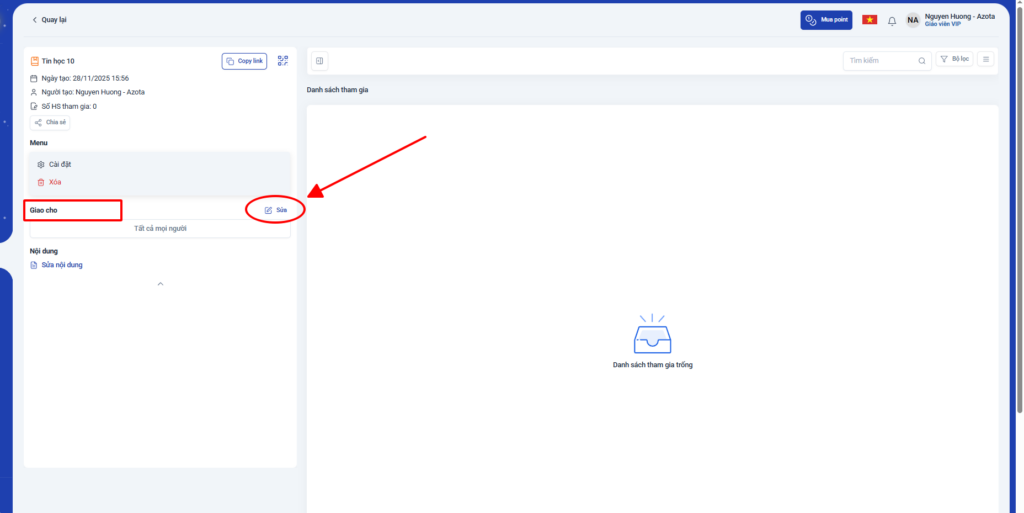Open the hamburger list menu icon
This screenshot has height=513, width=1024.
pos(986,60)
